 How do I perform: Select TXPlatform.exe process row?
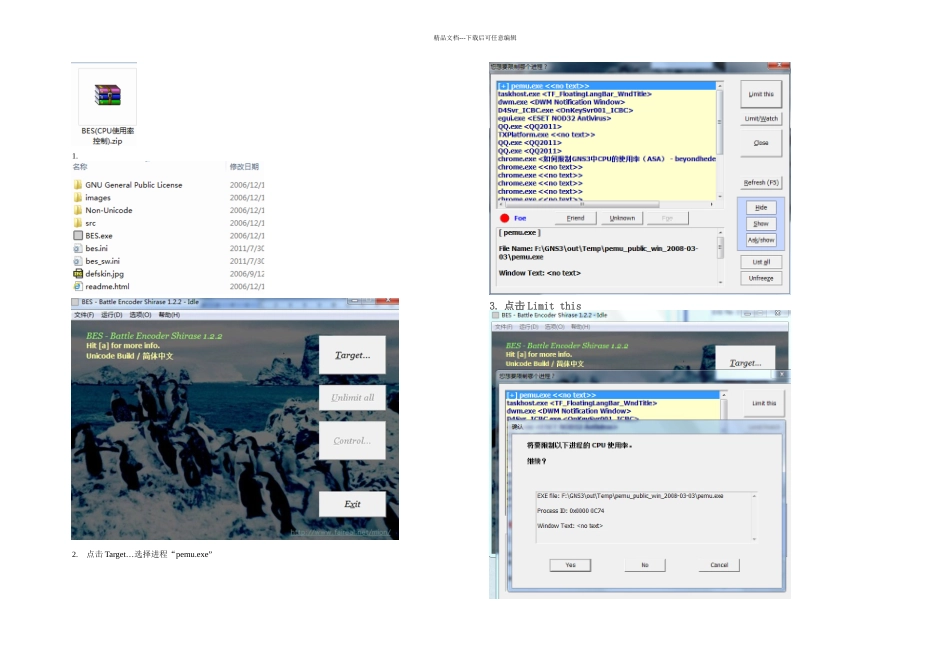[x=606, y=135]
